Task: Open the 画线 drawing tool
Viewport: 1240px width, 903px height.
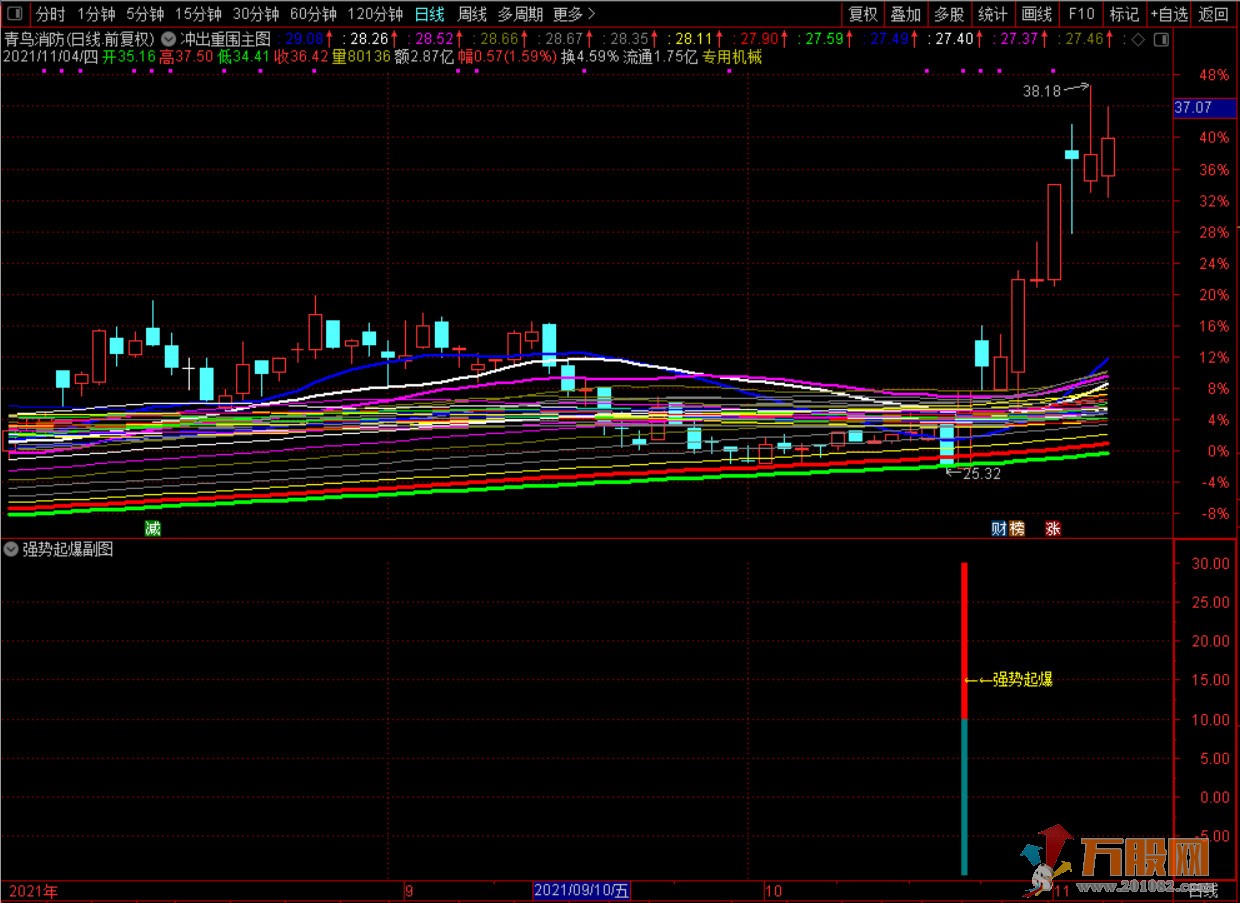Action: [1037, 14]
